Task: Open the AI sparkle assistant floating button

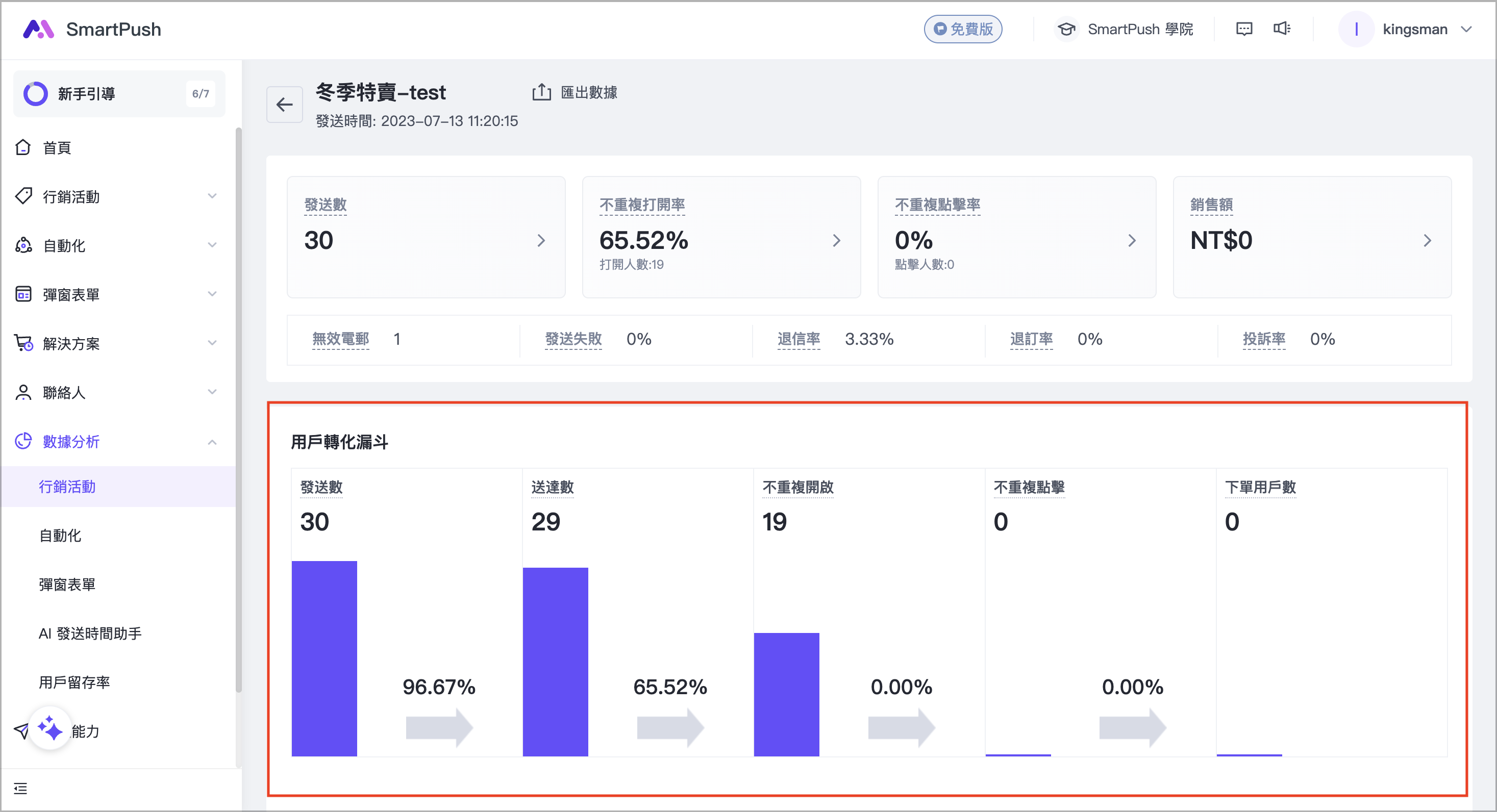Action: pyautogui.click(x=50, y=728)
